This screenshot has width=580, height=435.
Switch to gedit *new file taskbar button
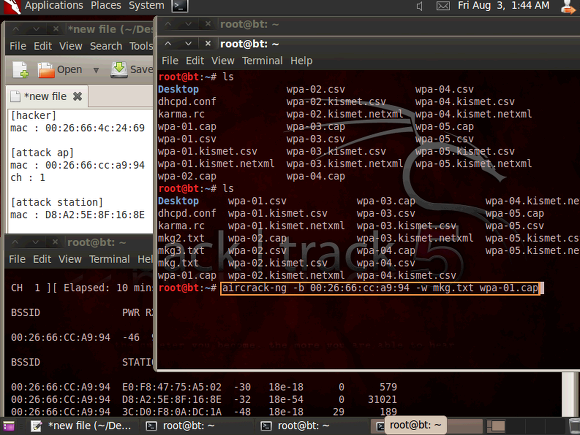click(81, 426)
